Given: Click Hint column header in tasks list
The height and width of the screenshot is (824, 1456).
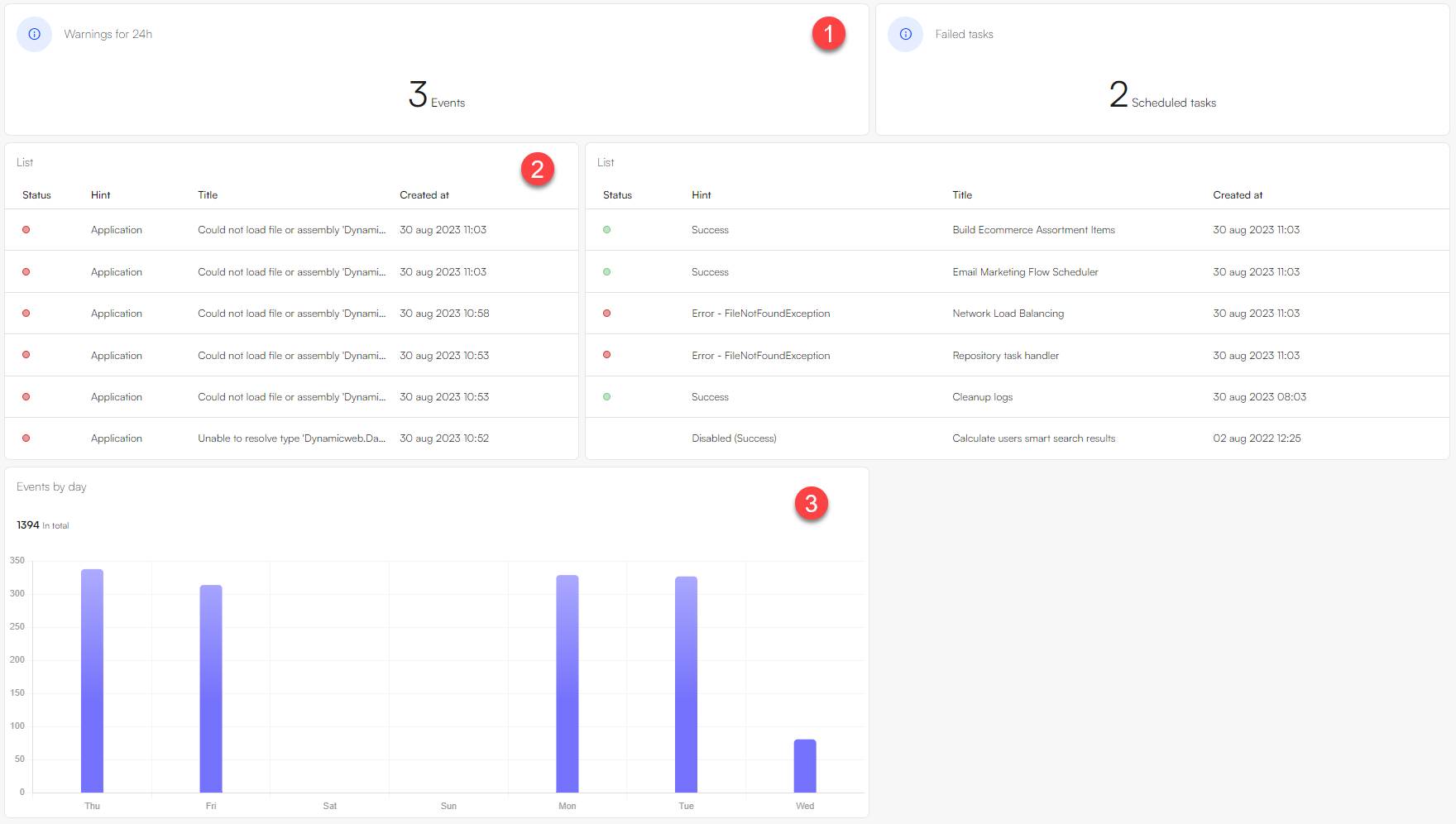Looking at the screenshot, I should point(701,195).
